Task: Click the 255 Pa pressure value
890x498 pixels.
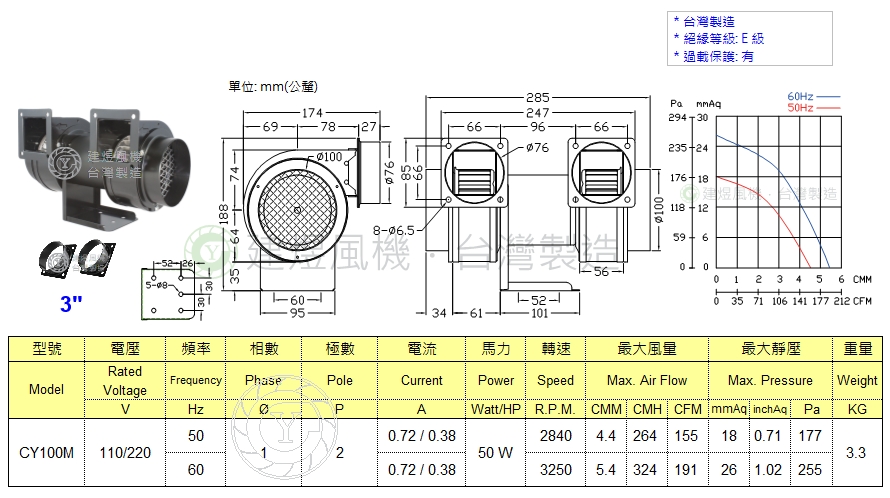Action: pyautogui.click(x=810, y=470)
